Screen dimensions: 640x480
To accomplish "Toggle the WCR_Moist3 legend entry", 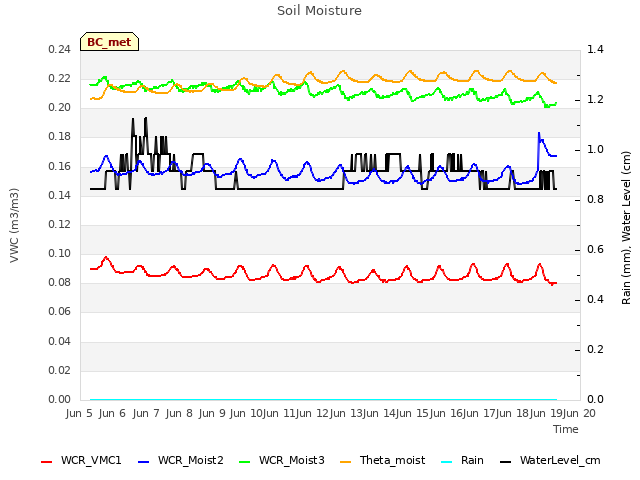I will click(282, 460).
